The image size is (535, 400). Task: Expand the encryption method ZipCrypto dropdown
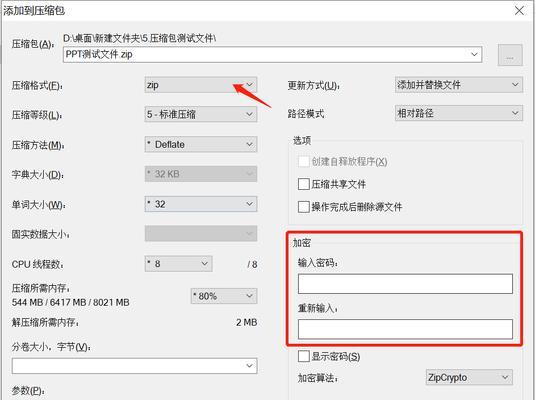click(x=469, y=377)
